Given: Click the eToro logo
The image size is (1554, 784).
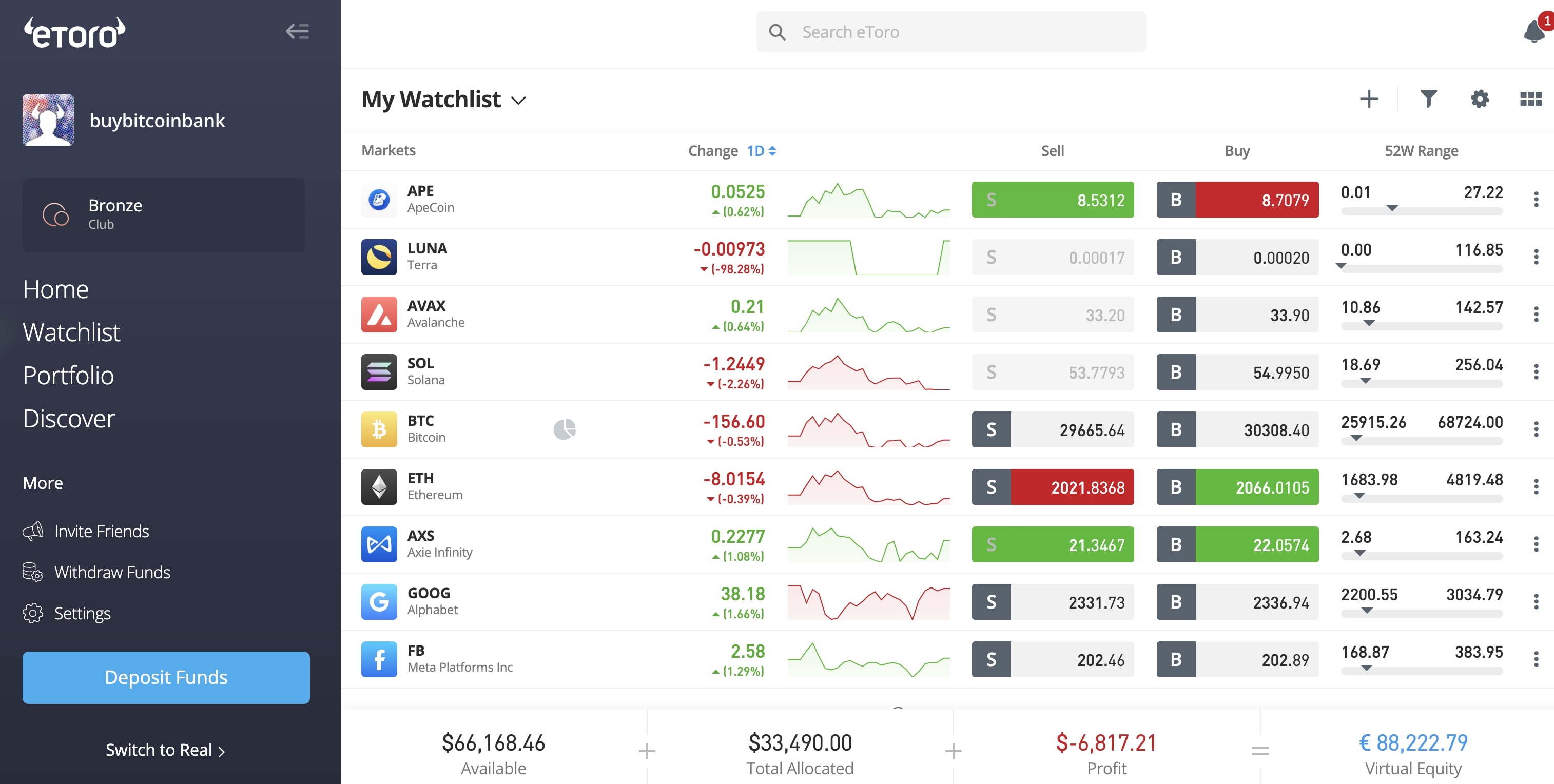Looking at the screenshot, I should (75, 32).
